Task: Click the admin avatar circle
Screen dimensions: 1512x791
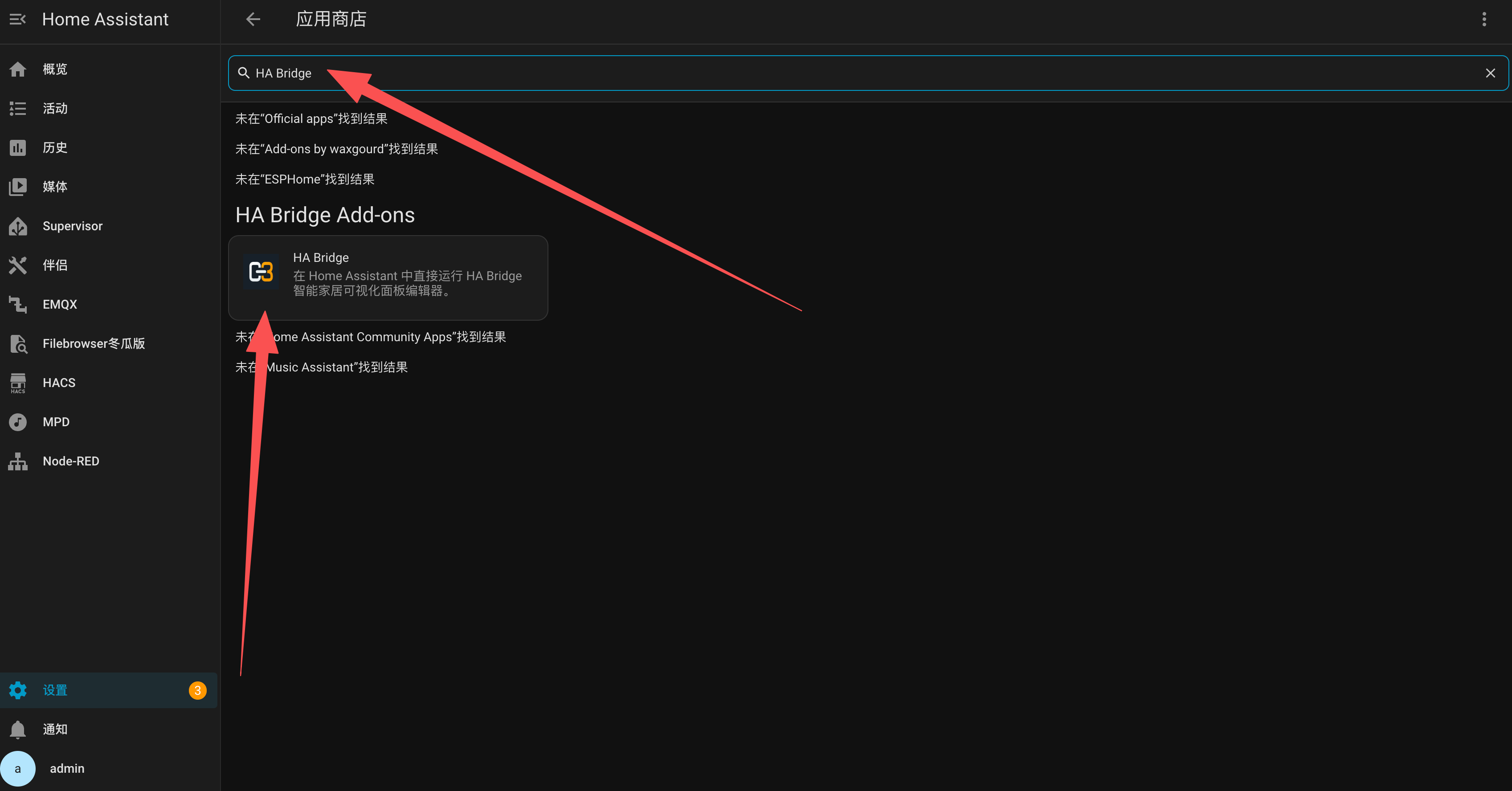Action: coord(18,769)
